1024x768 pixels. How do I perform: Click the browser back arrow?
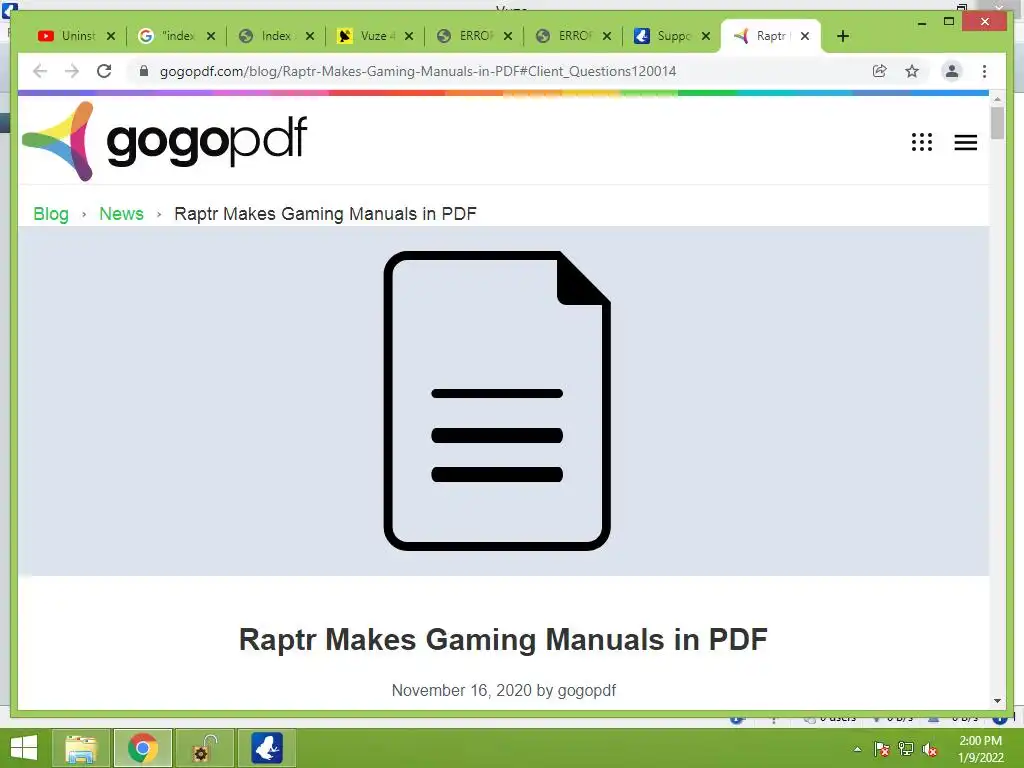click(x=40, y=71)
